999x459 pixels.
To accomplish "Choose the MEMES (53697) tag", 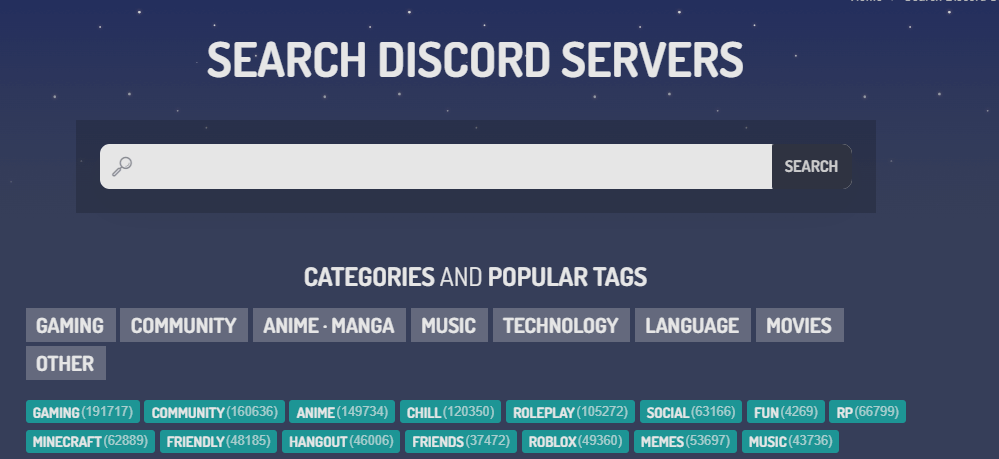I will [x=686, y=441].
